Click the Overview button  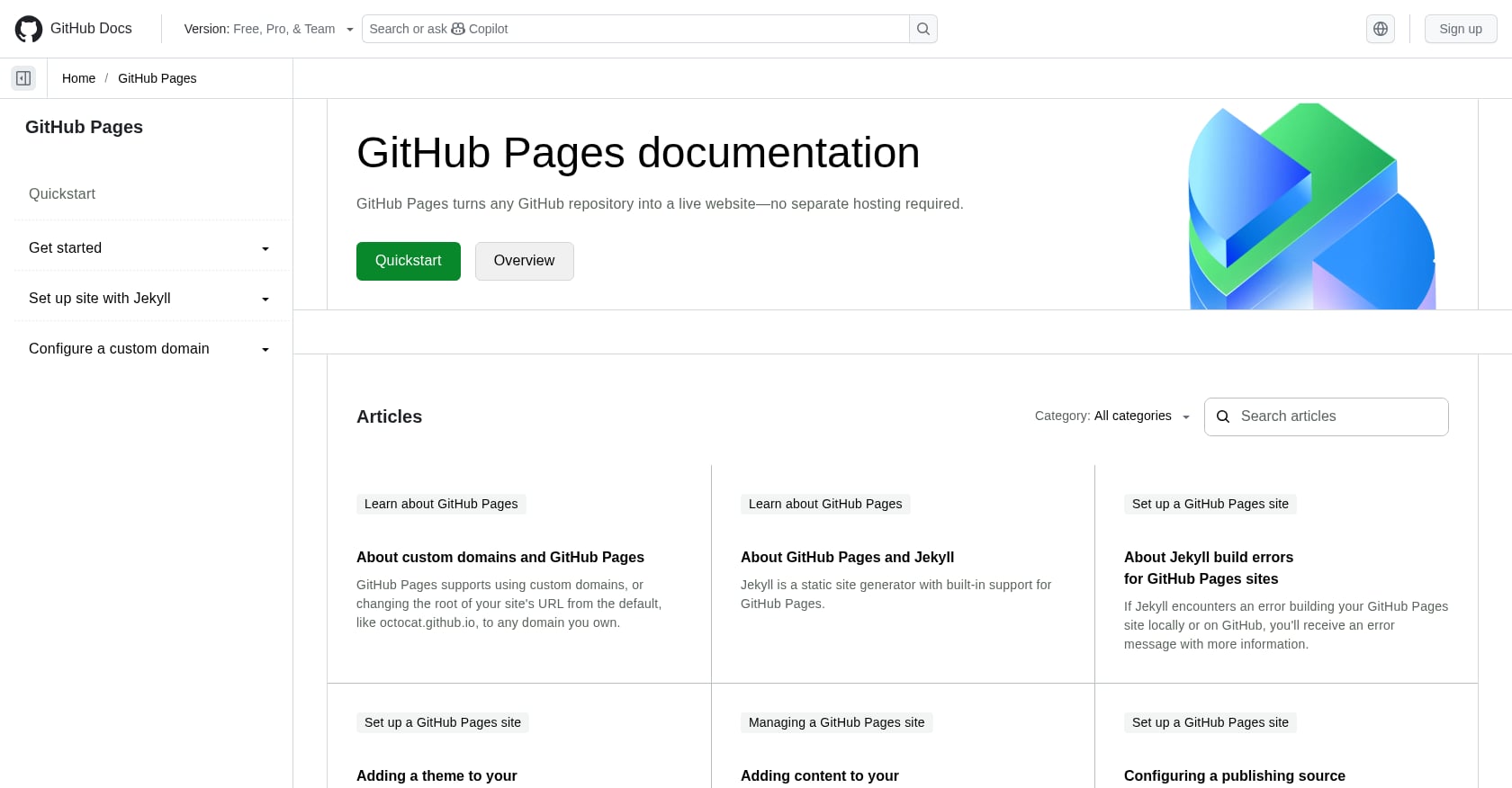524,261
